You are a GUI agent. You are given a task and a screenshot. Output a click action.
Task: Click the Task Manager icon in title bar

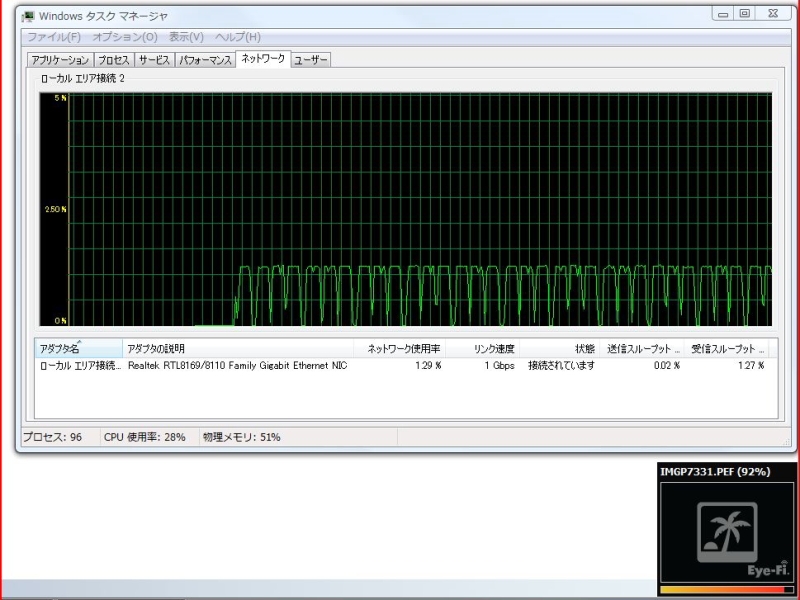coord(29,16)
